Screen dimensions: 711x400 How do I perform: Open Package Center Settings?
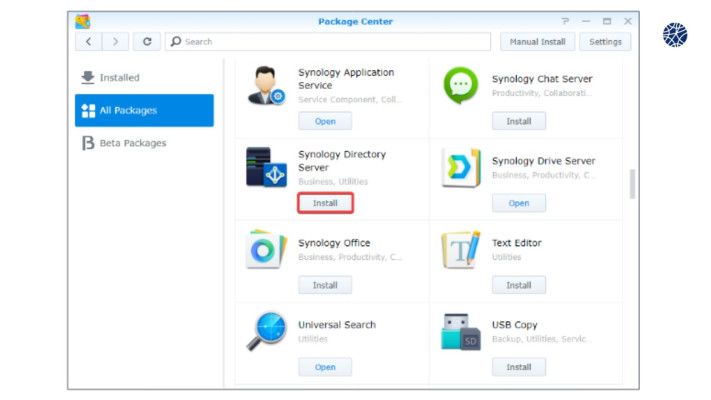click(x=605, y=42)
